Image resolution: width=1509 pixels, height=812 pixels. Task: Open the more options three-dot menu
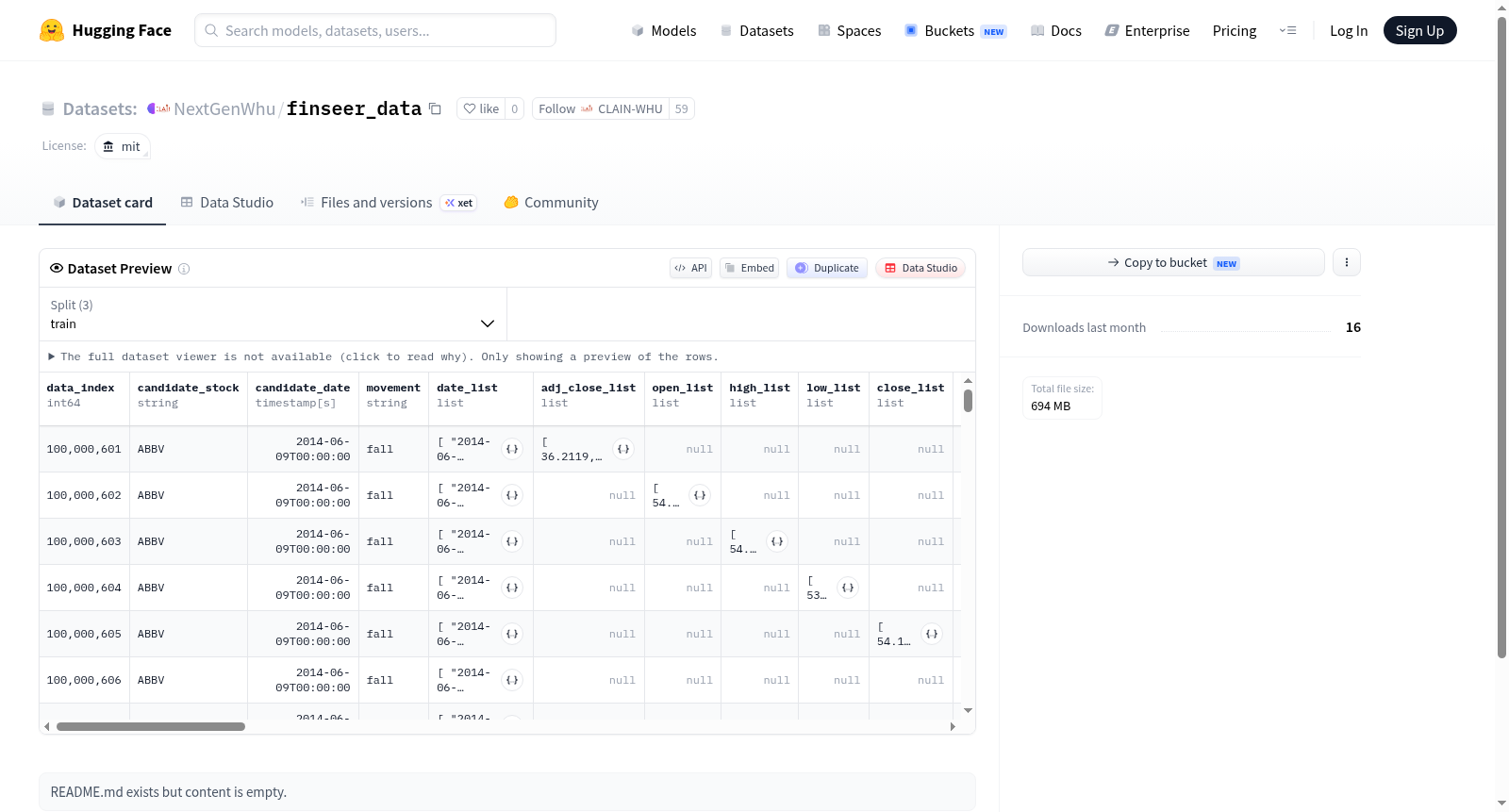click(x=1347, y=262)
